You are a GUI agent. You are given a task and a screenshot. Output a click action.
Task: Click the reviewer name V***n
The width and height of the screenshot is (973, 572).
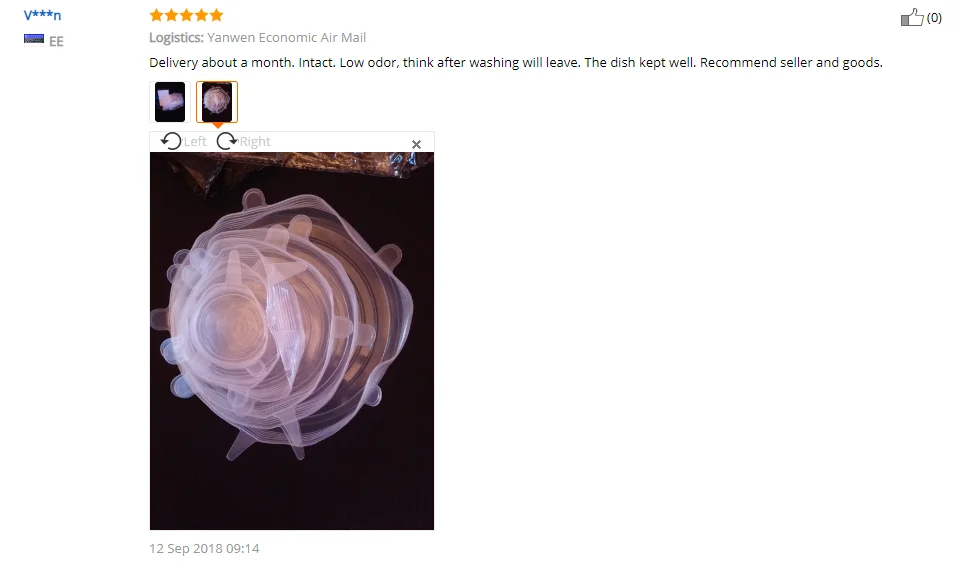click(42, 15)
